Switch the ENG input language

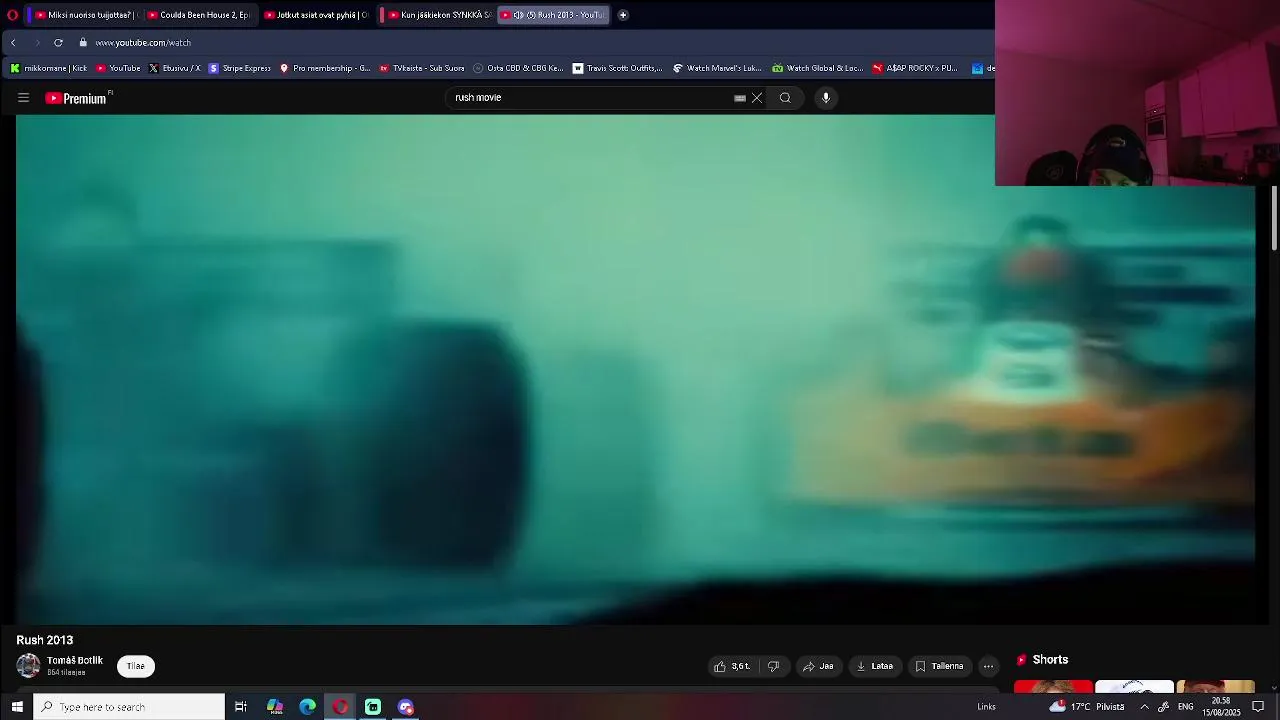point(1186,707)
